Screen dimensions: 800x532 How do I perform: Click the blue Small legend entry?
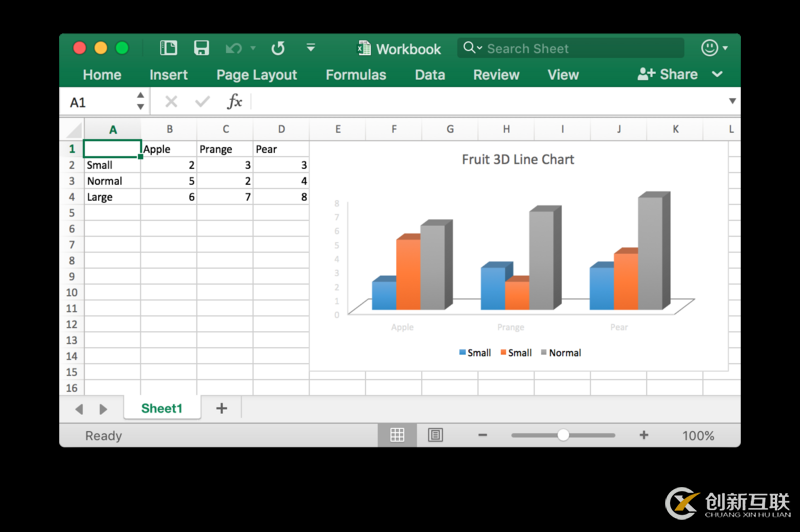pyautogui.click(x=475, y=352)
